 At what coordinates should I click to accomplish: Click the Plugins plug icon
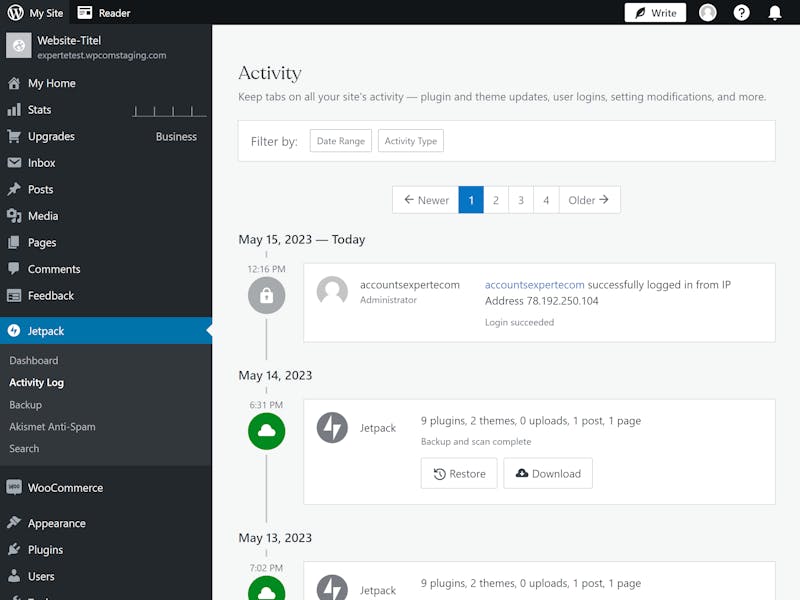[x=14, y=549]
